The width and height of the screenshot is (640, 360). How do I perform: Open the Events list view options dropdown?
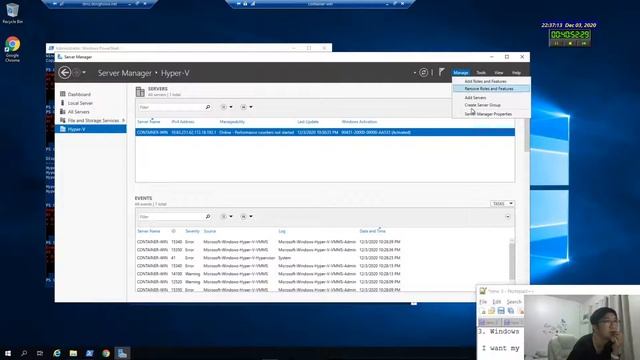[x=227, y=216]
